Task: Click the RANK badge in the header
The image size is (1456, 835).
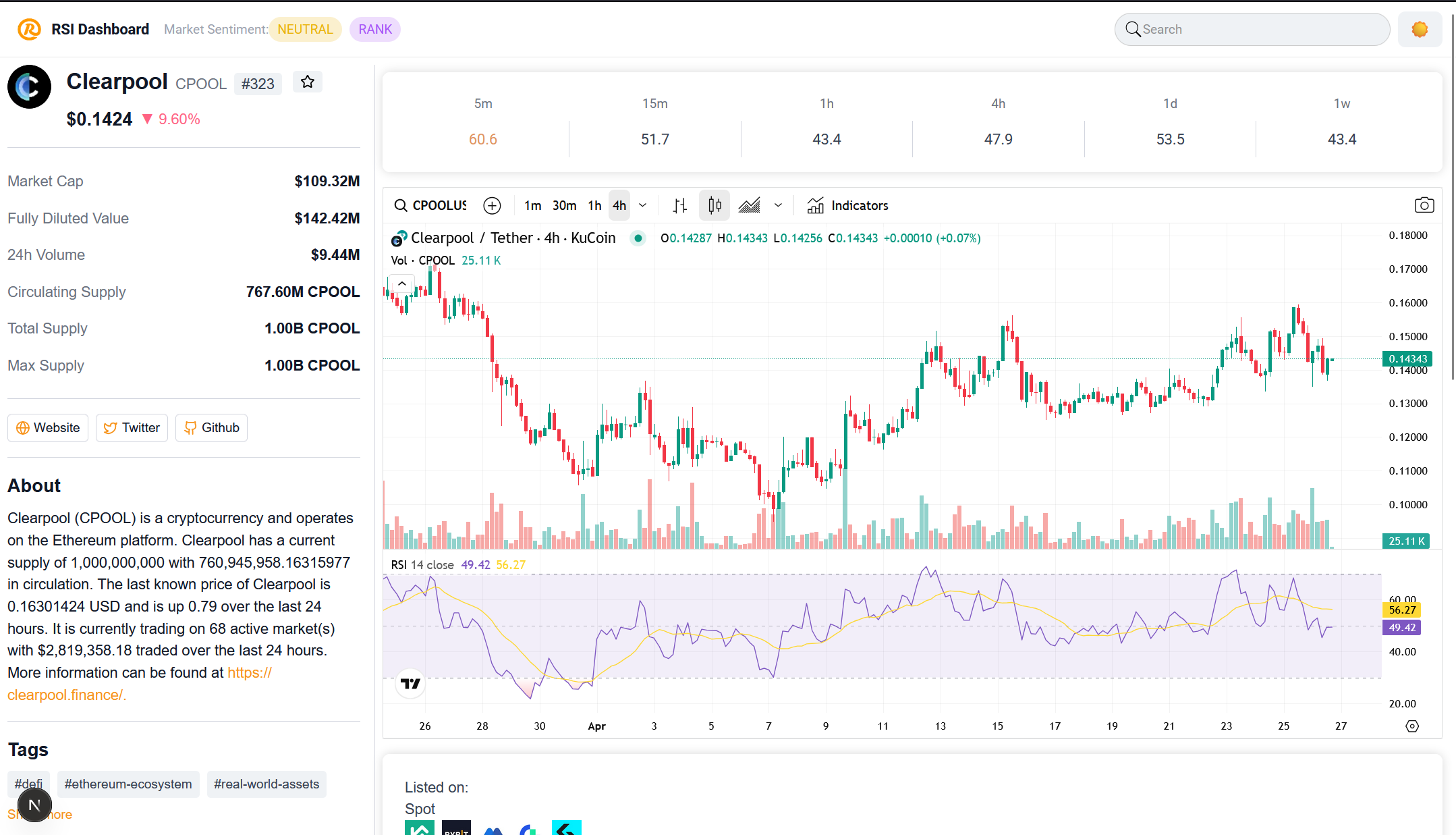Action: pos(375,29)
